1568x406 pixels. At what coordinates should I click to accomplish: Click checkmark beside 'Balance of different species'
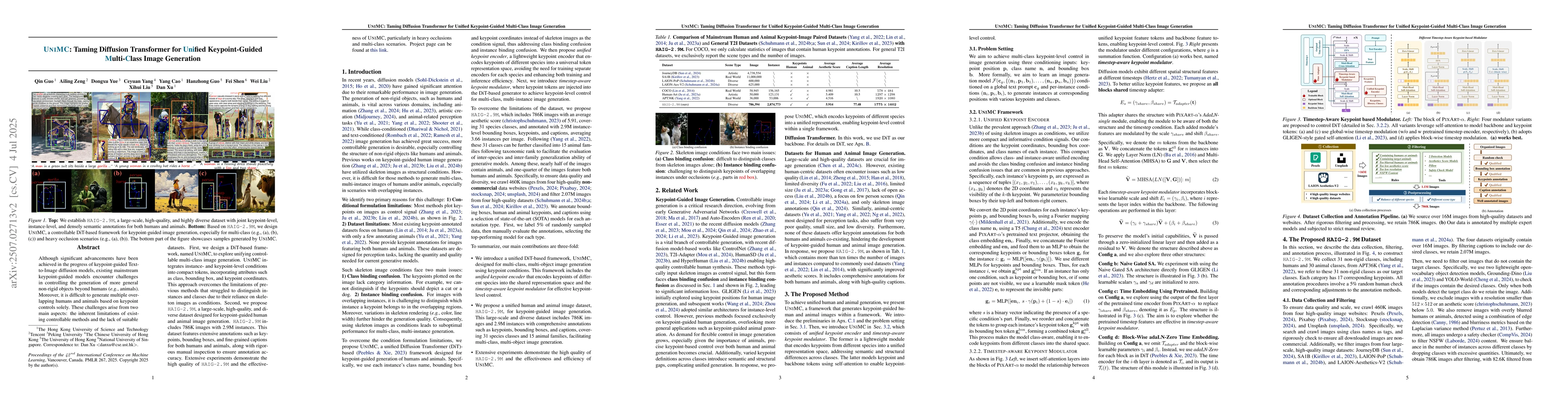[x=1379, y=200]
